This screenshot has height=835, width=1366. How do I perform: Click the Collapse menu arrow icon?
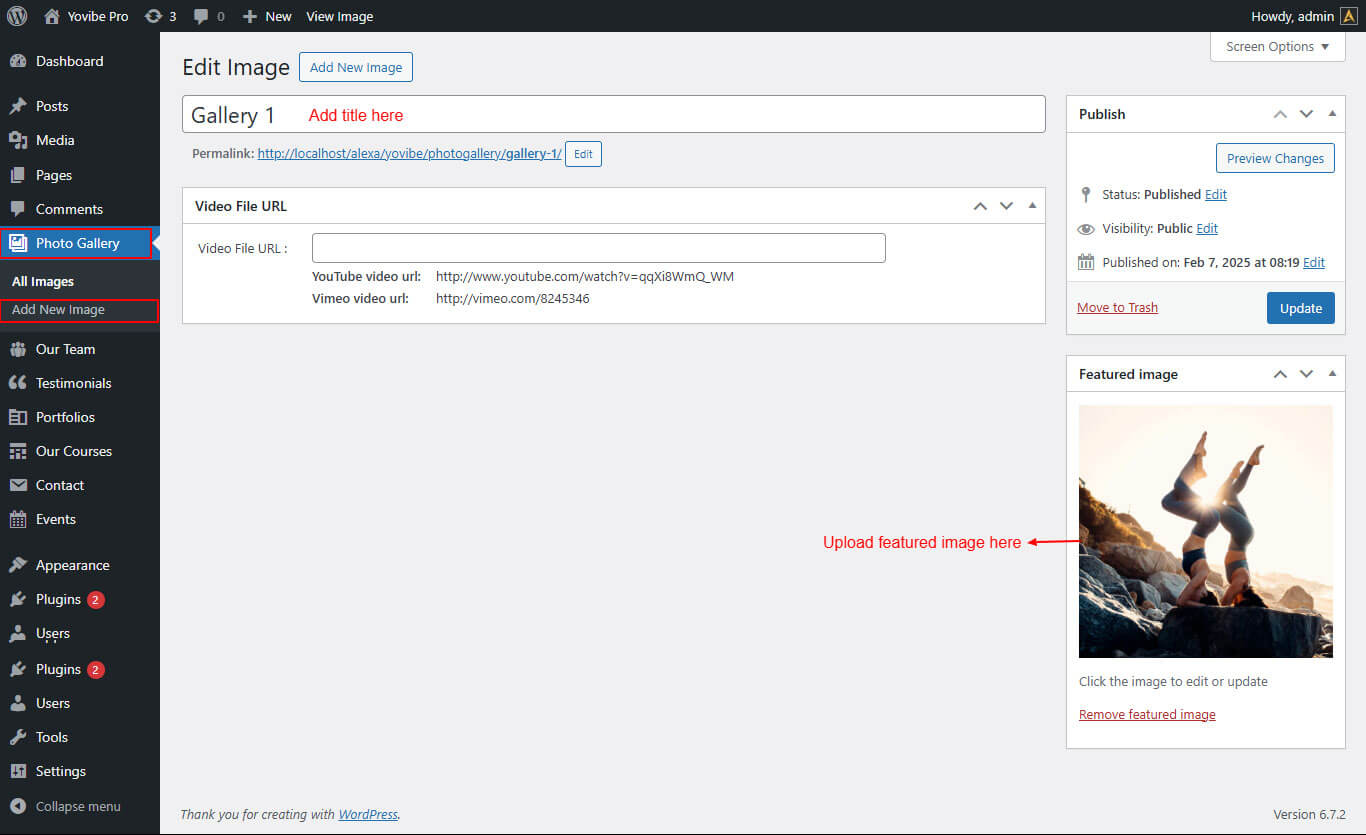18,806
